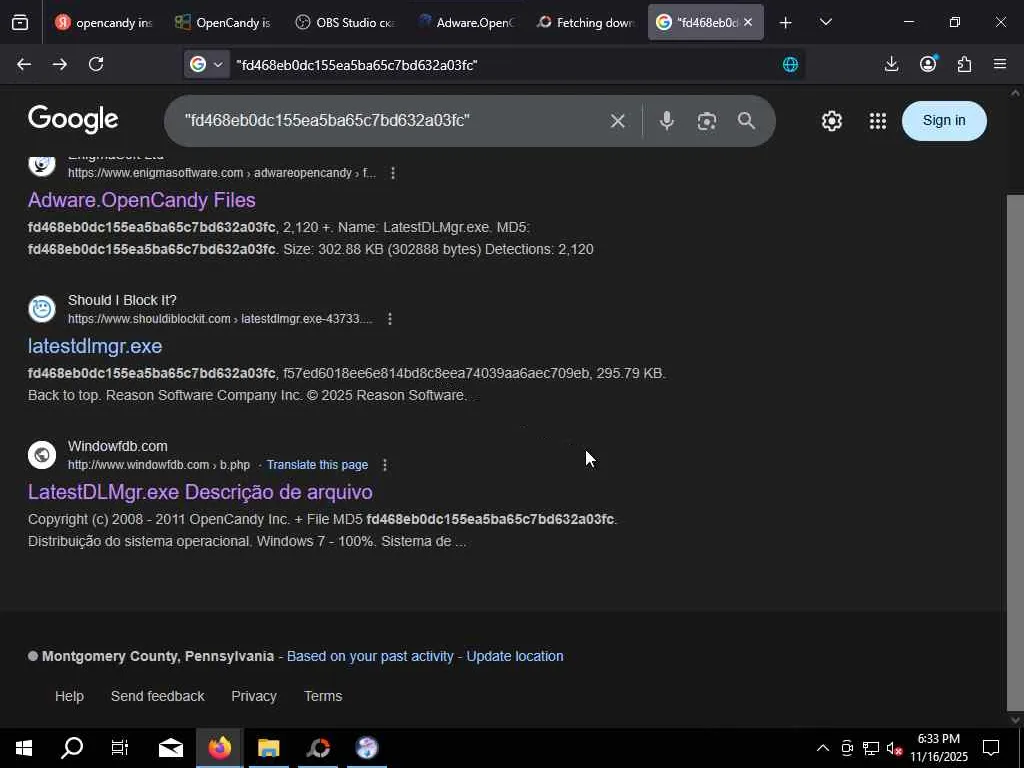Close the active Google search tab
Image resolution: width=1024 pixels, height=768 pixels.
(x=748, y=23)
